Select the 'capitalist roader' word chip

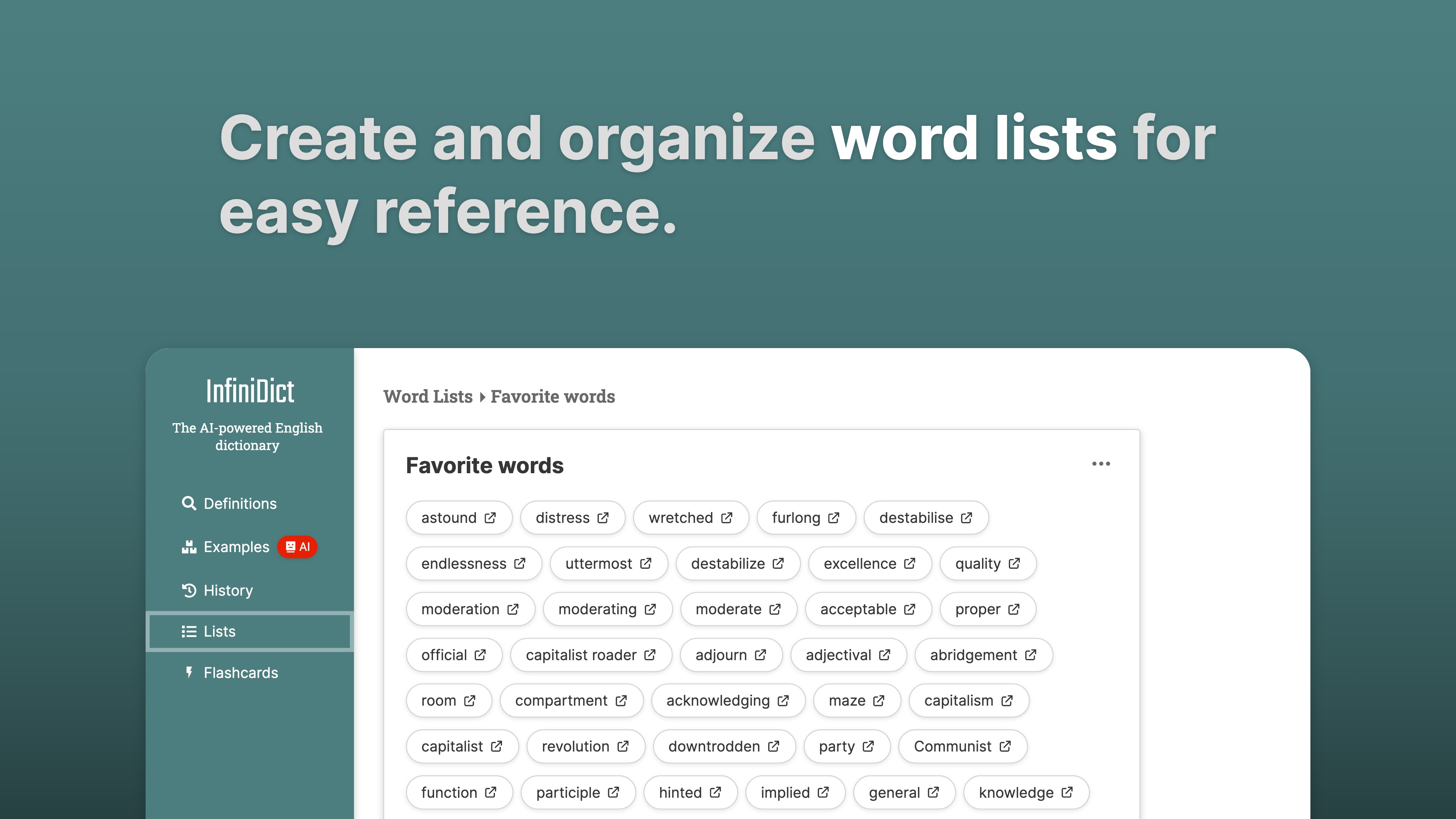[581, 655]
